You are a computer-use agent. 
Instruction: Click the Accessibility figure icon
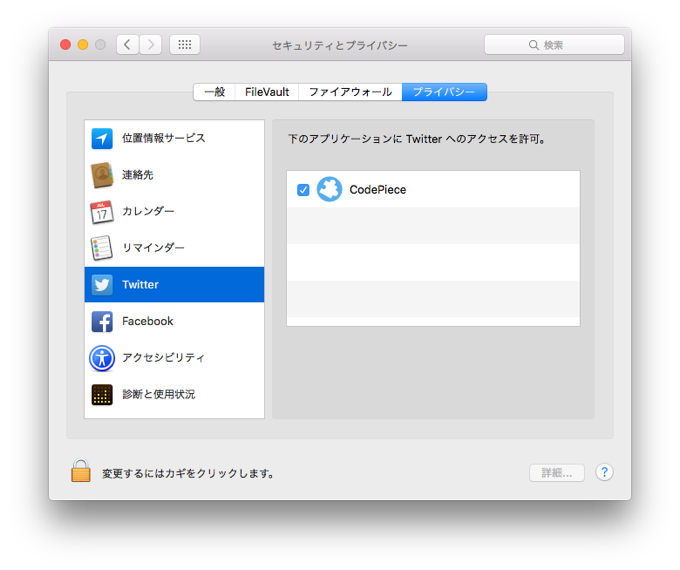(x=102, y=358)
